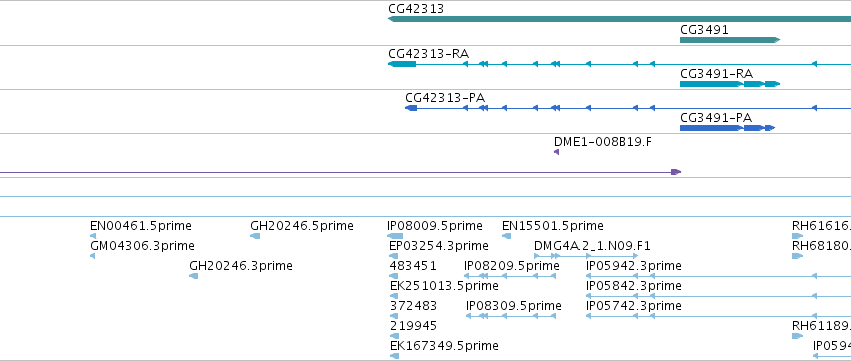
Task: Select the GH20246.3prime EST glyph
Action: (194, 276)
